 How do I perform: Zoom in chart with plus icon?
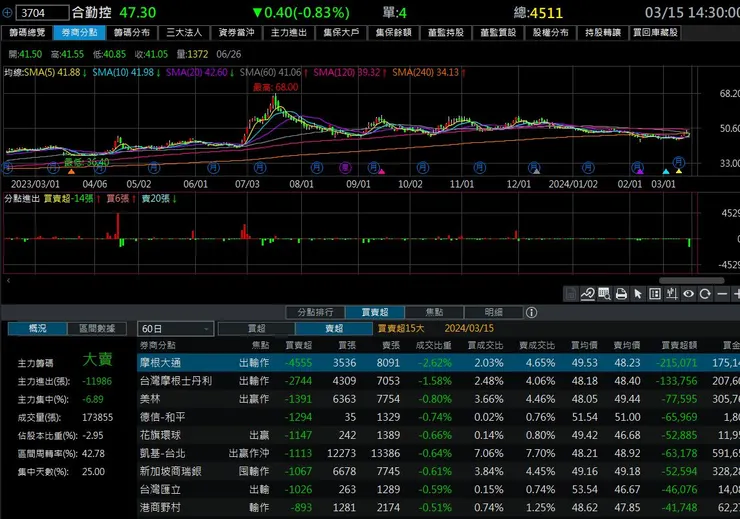click(736, 294)
